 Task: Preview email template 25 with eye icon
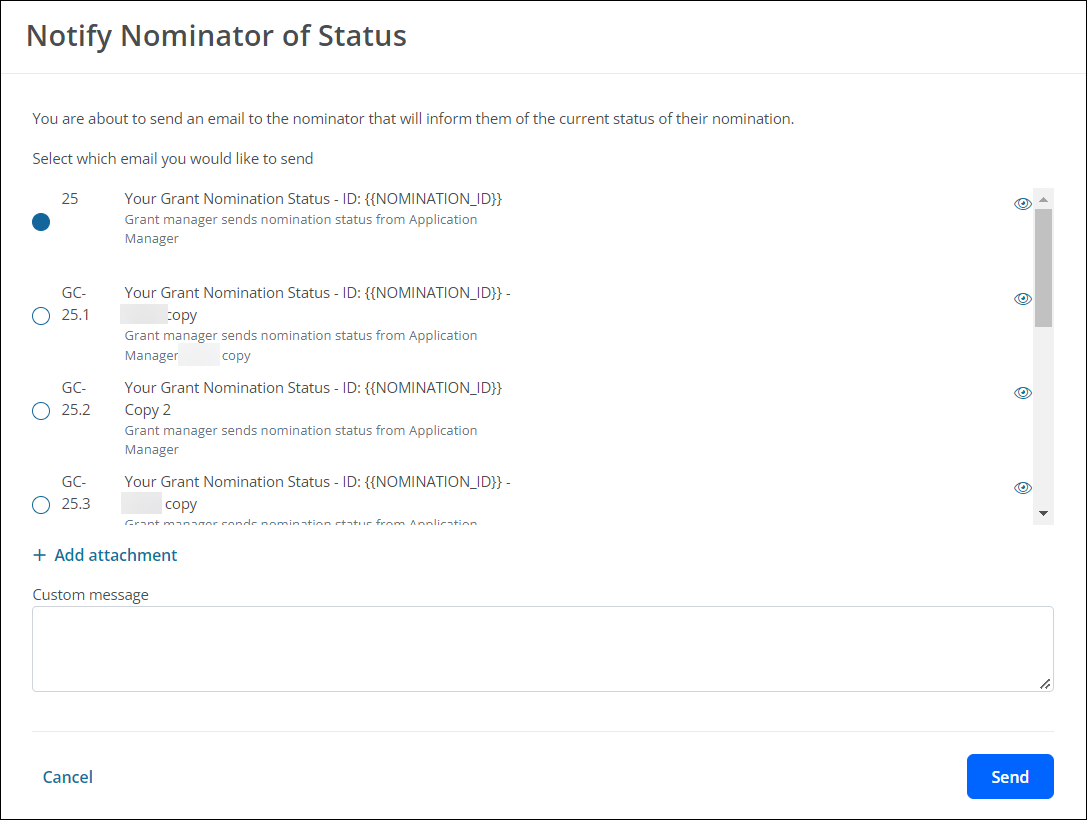point(1023,204)
